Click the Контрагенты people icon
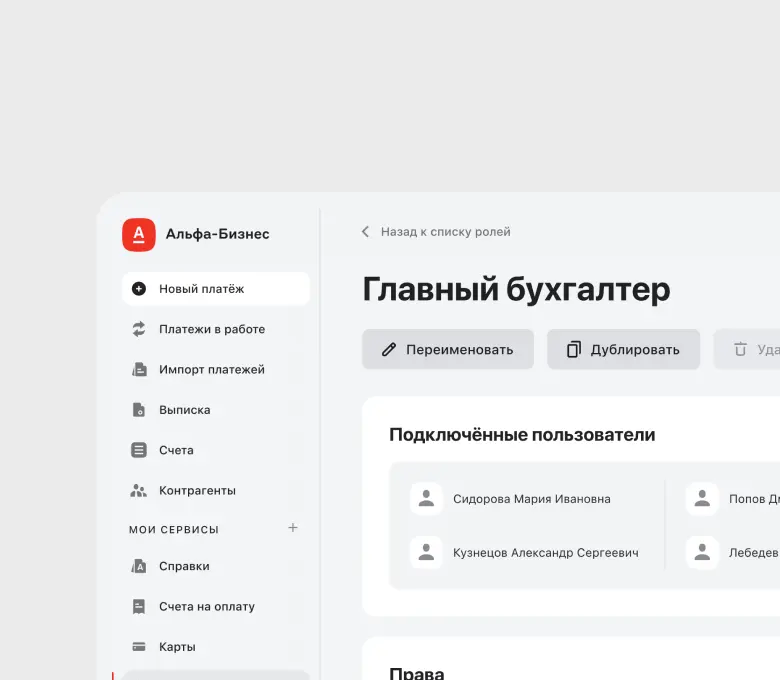Screen dimensions: 780x680 [x=139, y=490]
